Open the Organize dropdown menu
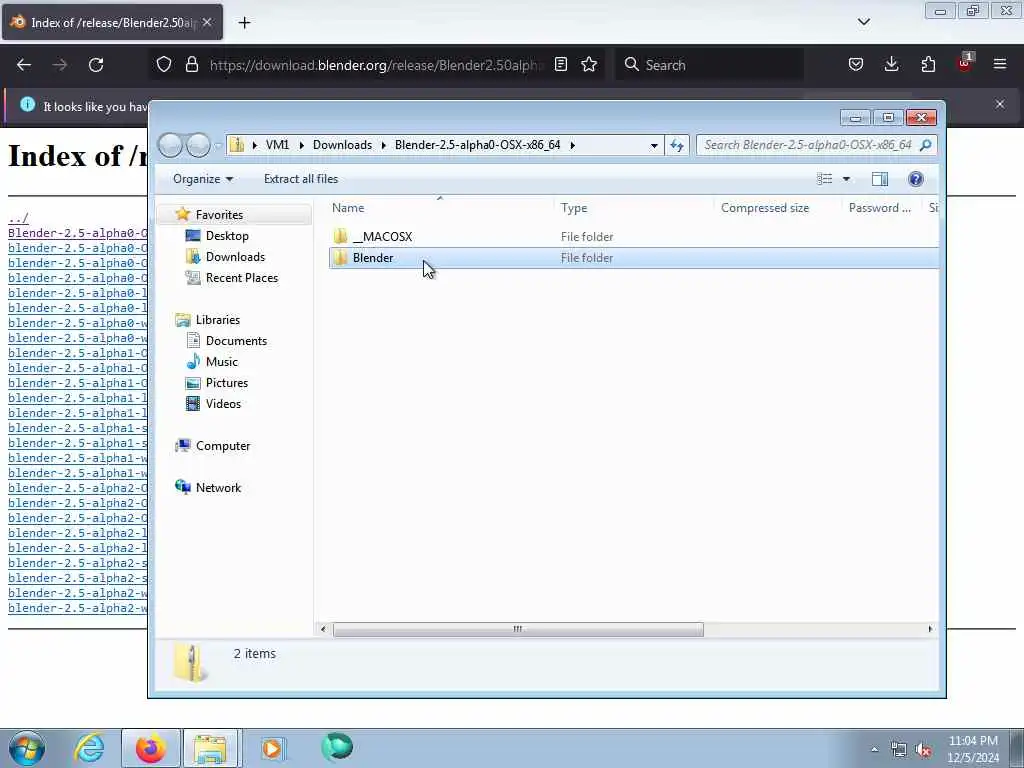The image size is (1024, 768). tap(202, 179)
